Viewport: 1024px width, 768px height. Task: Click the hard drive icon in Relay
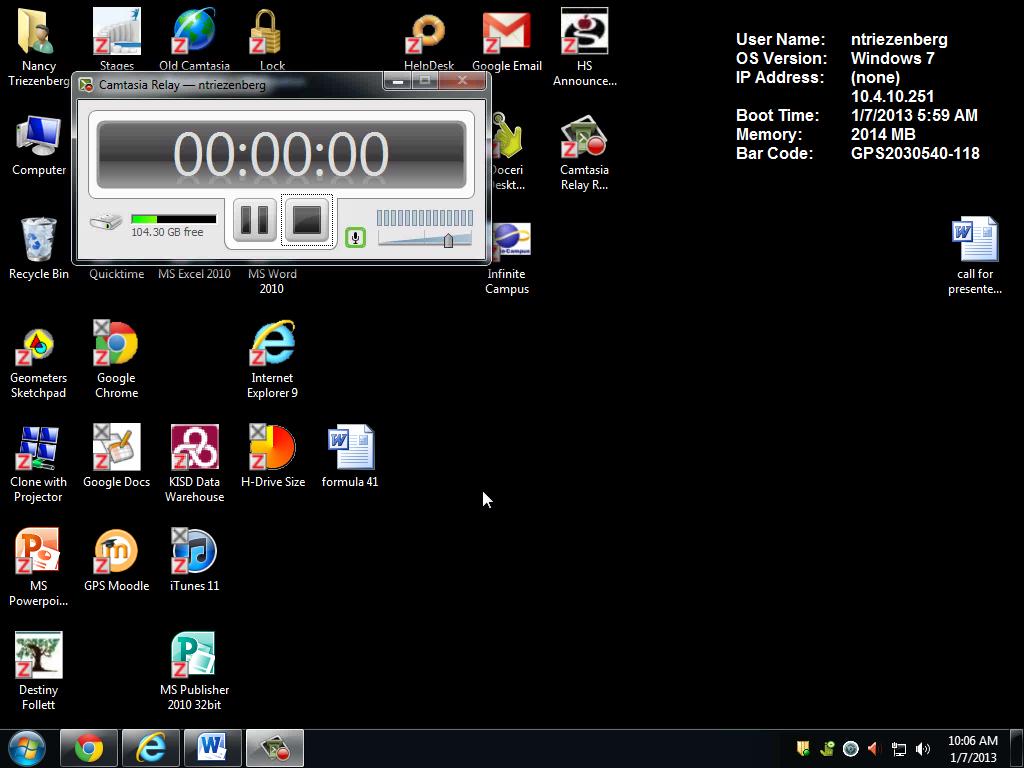(106, 221)
